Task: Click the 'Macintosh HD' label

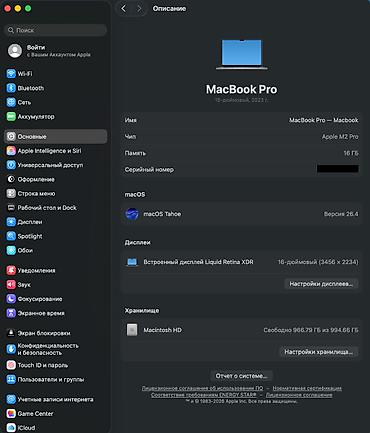Action: (162, 330)
